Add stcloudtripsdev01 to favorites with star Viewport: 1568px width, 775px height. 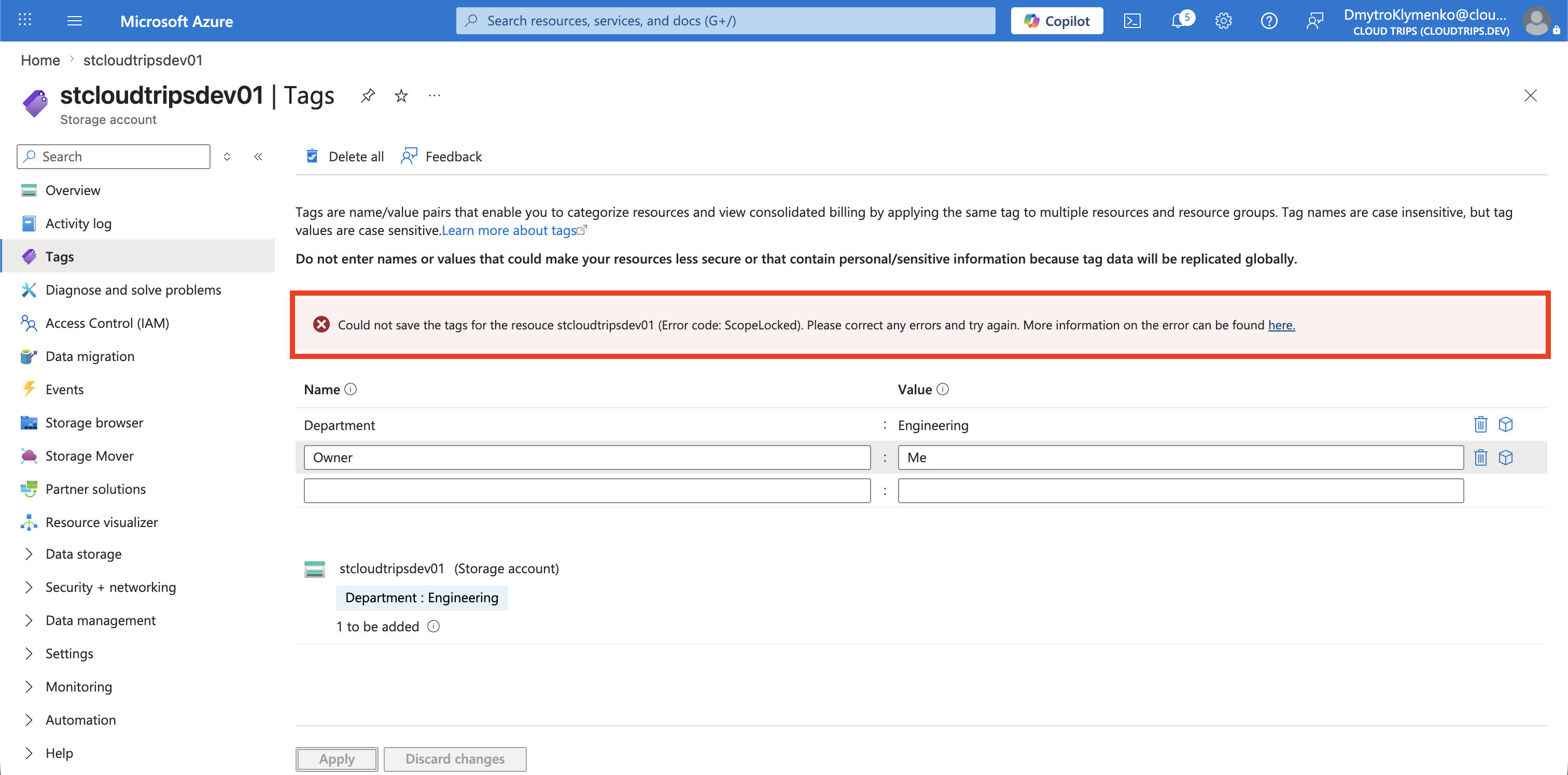401,95
